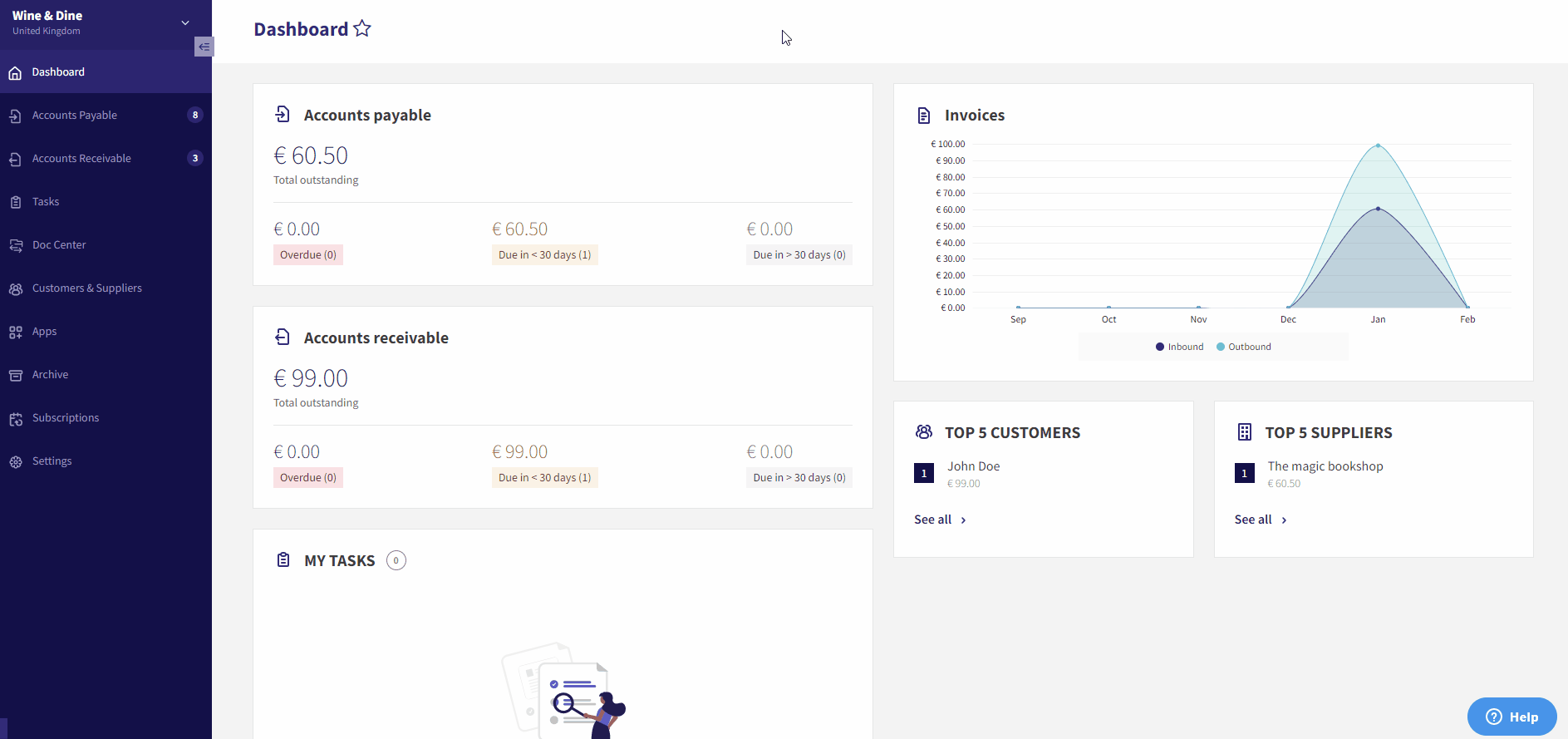Collapse the sidebar with the arrow button
This screenshot has width=1568, height=739.
(204, 47)
